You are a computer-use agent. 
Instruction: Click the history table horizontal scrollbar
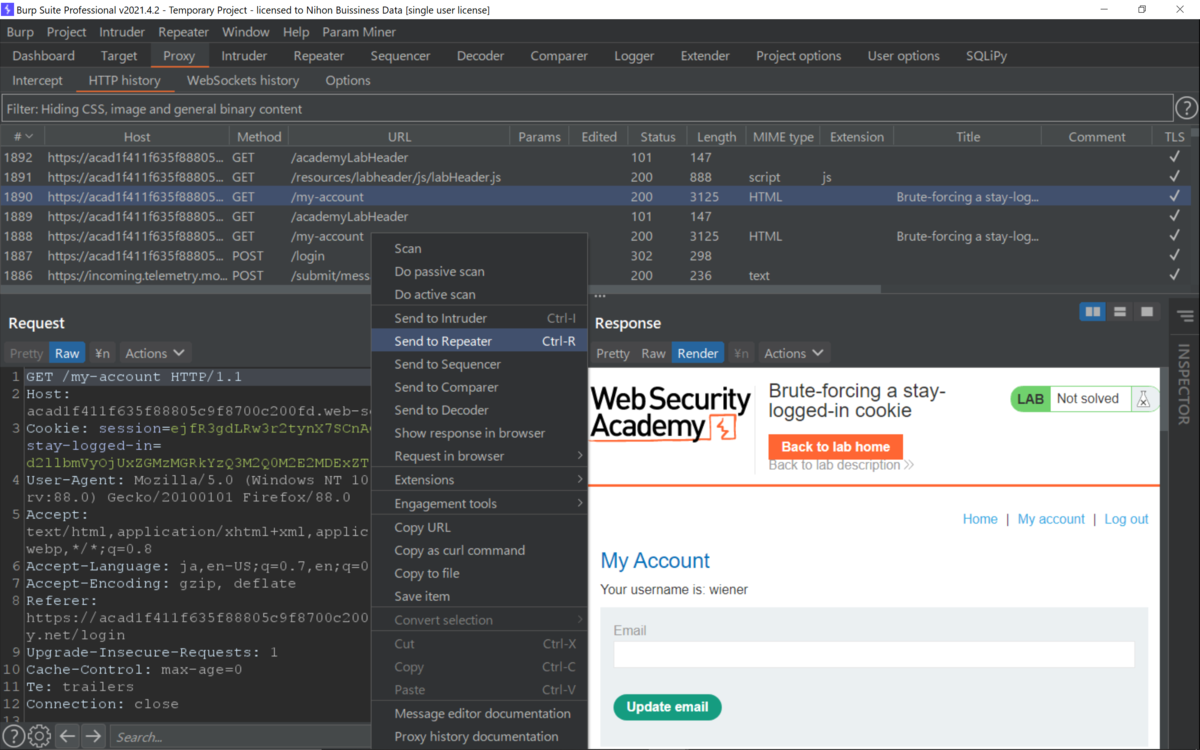(x=440, y=290)
